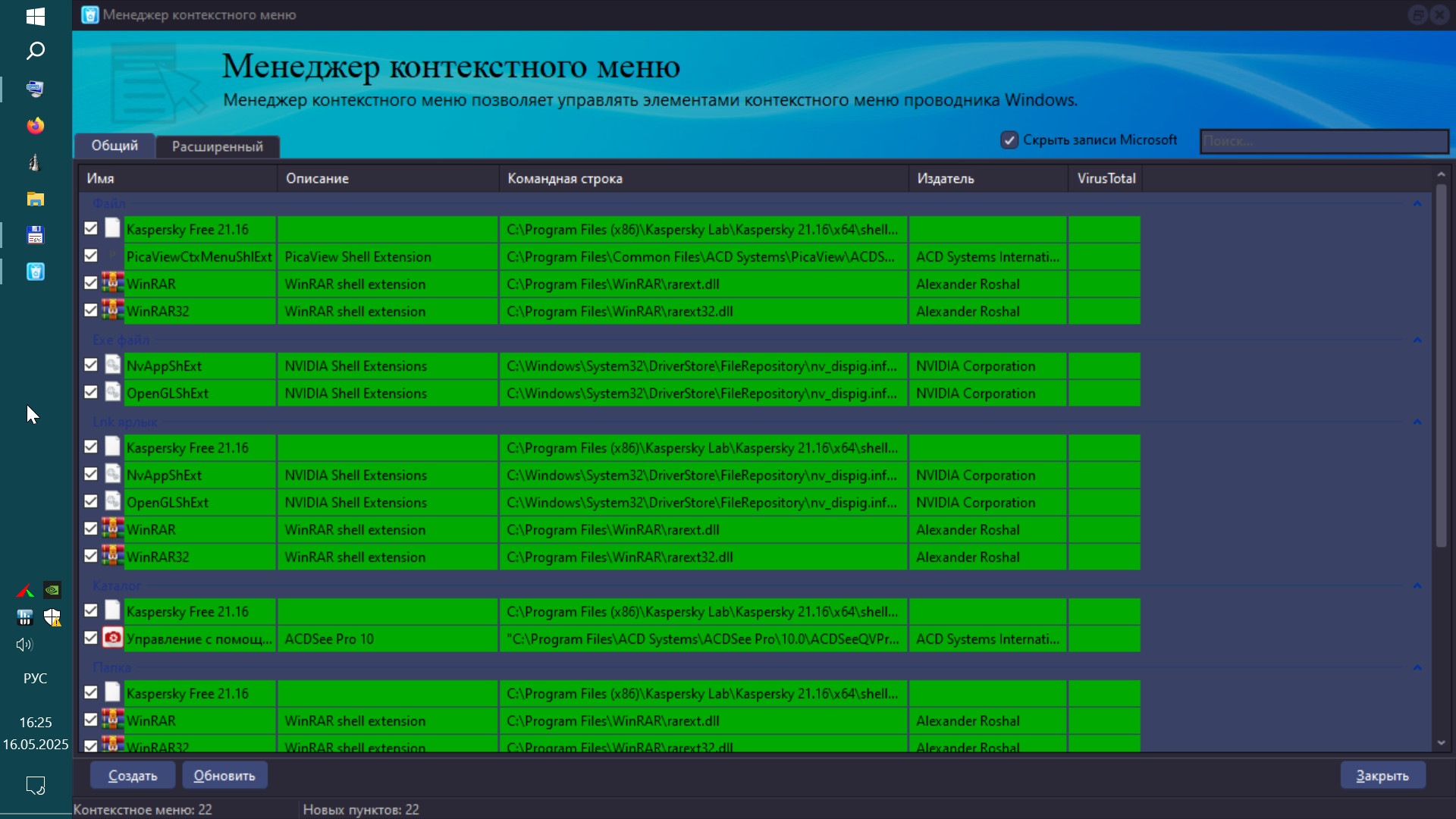
Task: Open File Explorer from the taskbar
Action: pyautogui.click(x=36, y=199)
